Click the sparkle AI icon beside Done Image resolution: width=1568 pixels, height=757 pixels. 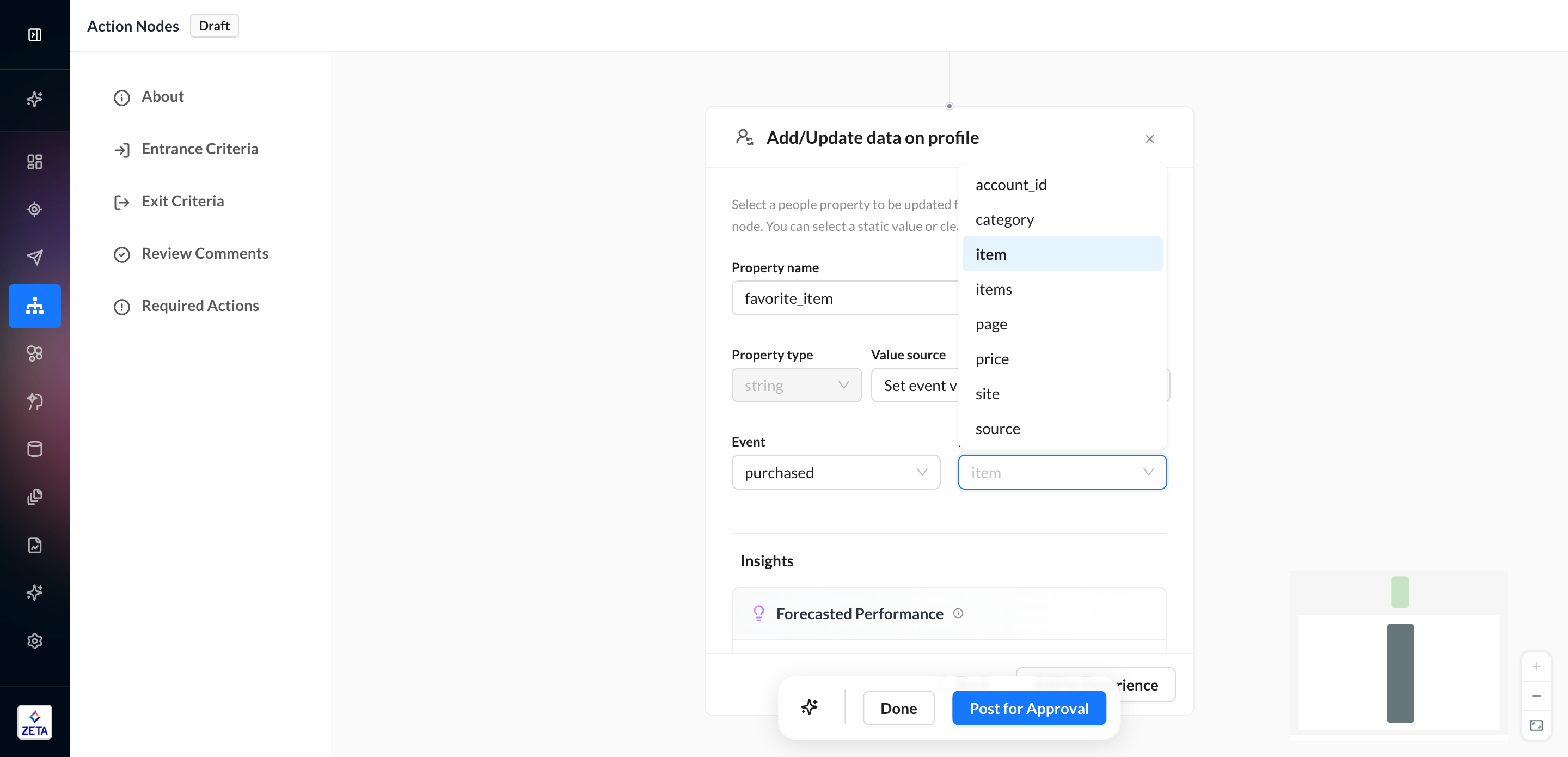(x=809, y=707)
